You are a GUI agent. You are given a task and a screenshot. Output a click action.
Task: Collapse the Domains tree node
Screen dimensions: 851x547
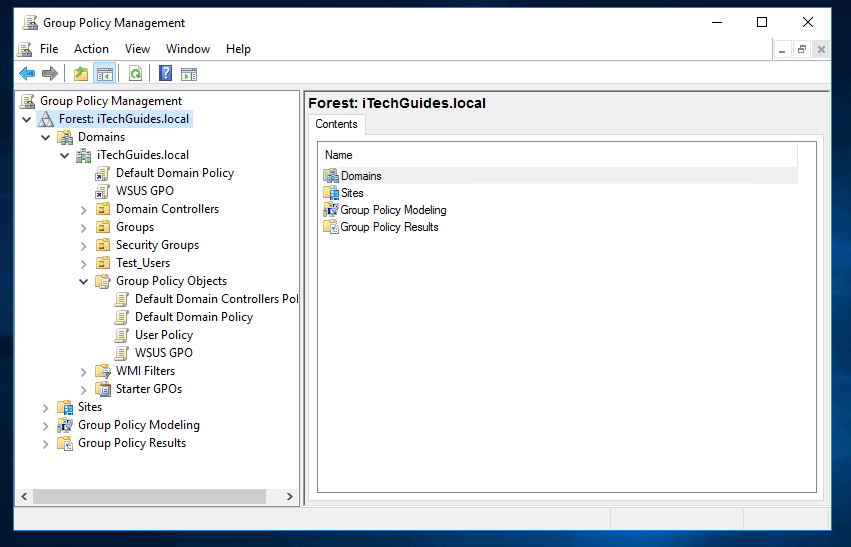(46, 138)
